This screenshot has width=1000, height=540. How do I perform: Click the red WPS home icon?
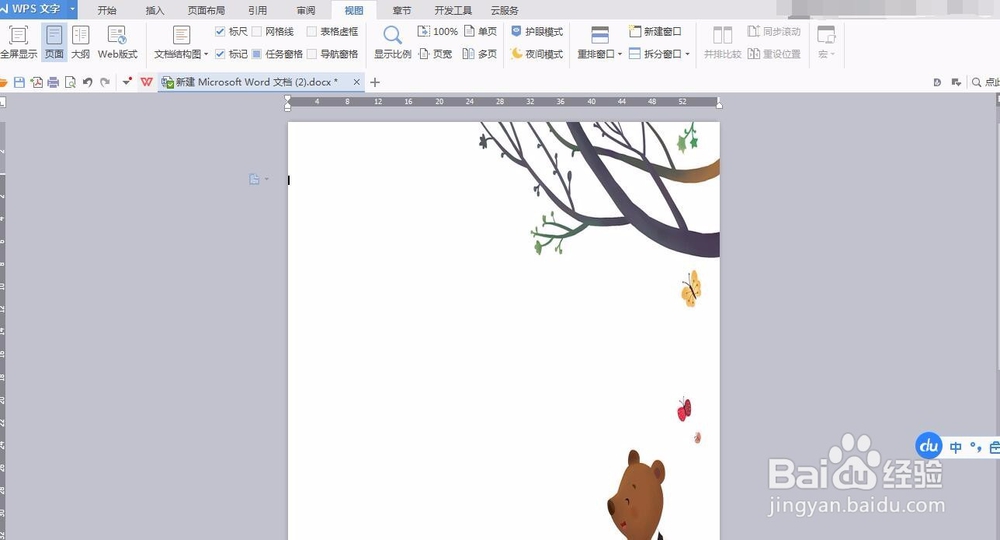147,82
